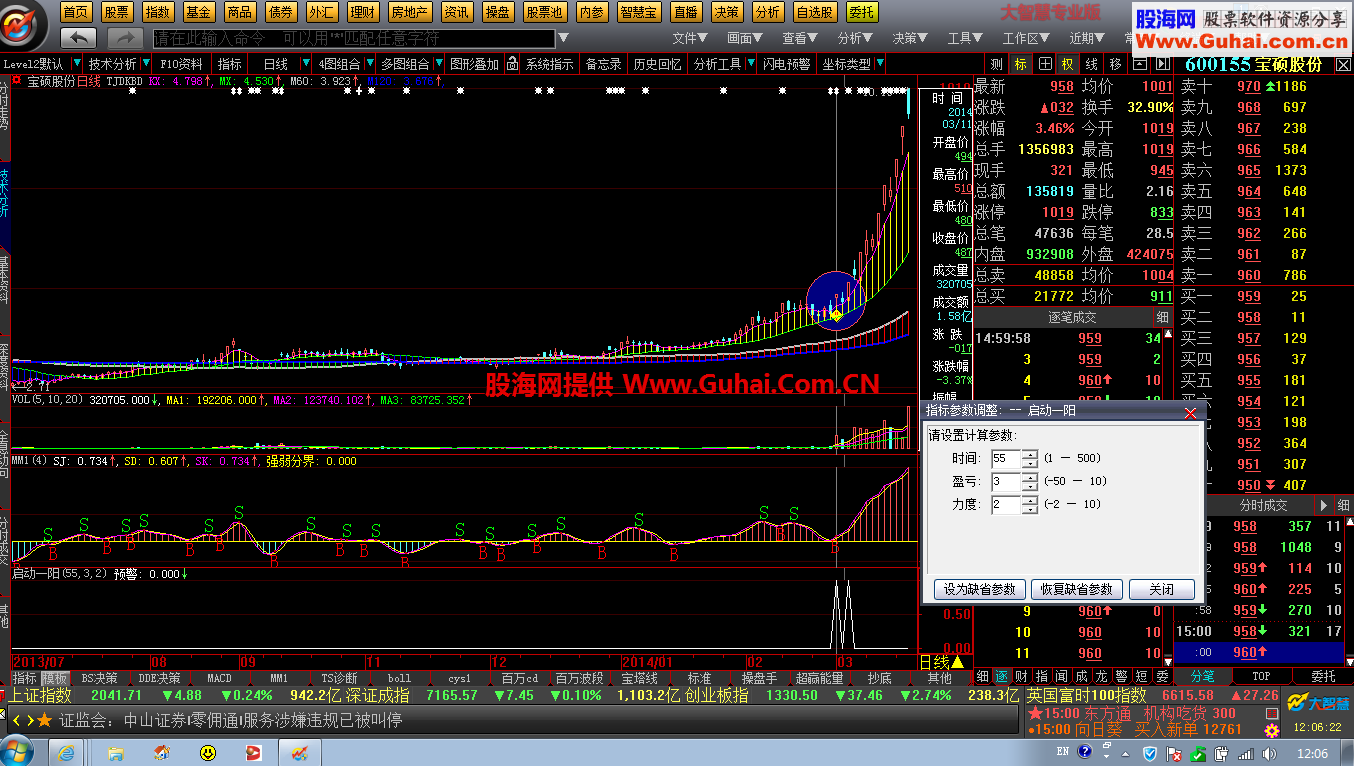
Task: Open Internet Explorer from the taskbar
Action: click(x=67, y=752)
